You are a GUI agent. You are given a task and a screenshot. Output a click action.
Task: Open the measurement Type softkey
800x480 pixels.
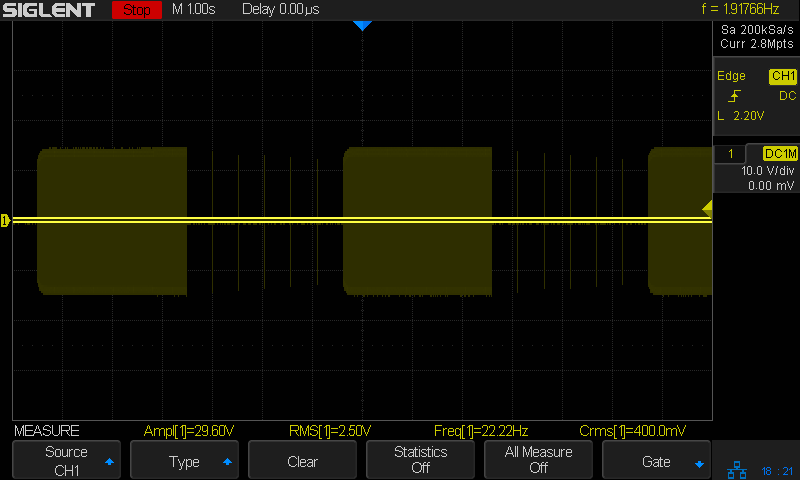[x=184, y=460]
